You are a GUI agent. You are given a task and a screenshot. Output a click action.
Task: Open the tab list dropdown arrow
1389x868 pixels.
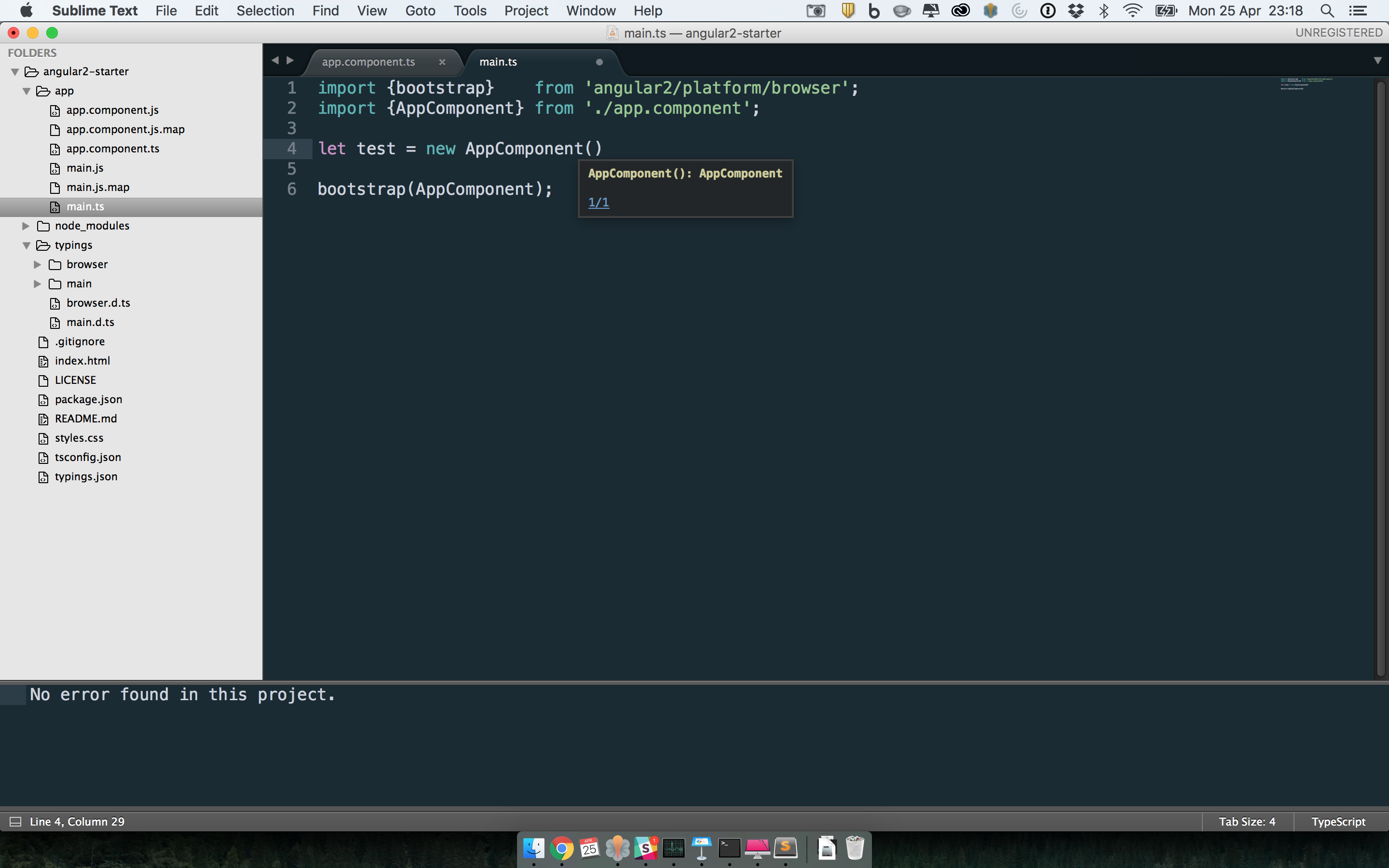point(1377,61)
